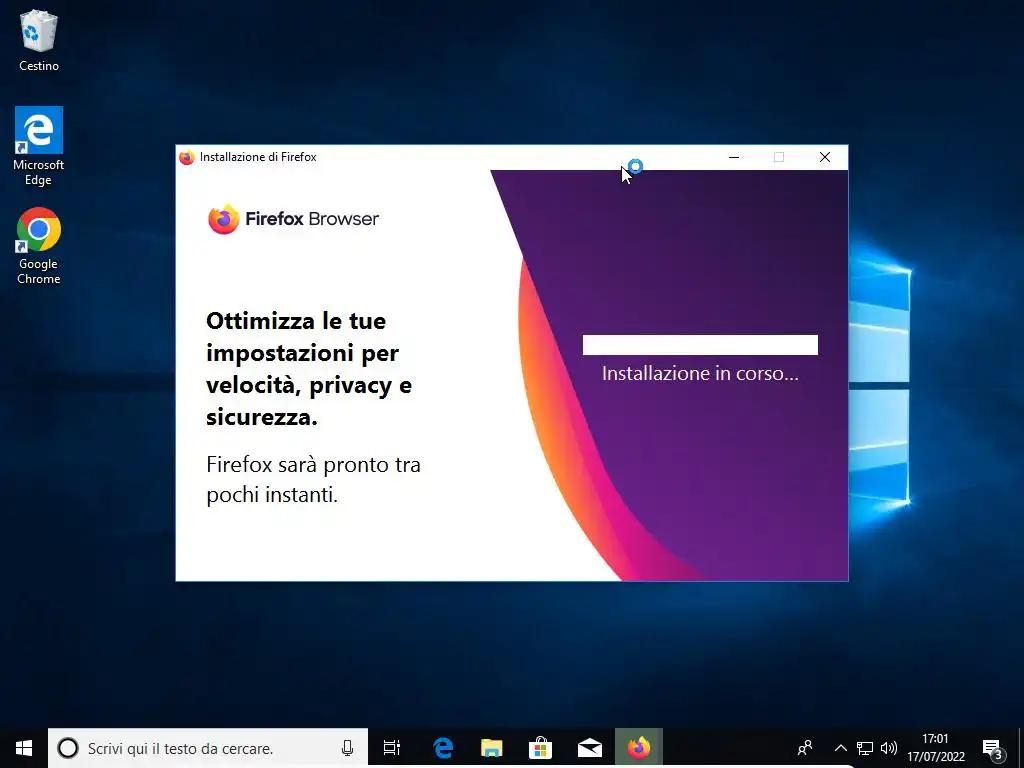Open the Cestino recycle bin desktop icon
Viewport: 1024px width, 768px height.
(x=39, y=40)
